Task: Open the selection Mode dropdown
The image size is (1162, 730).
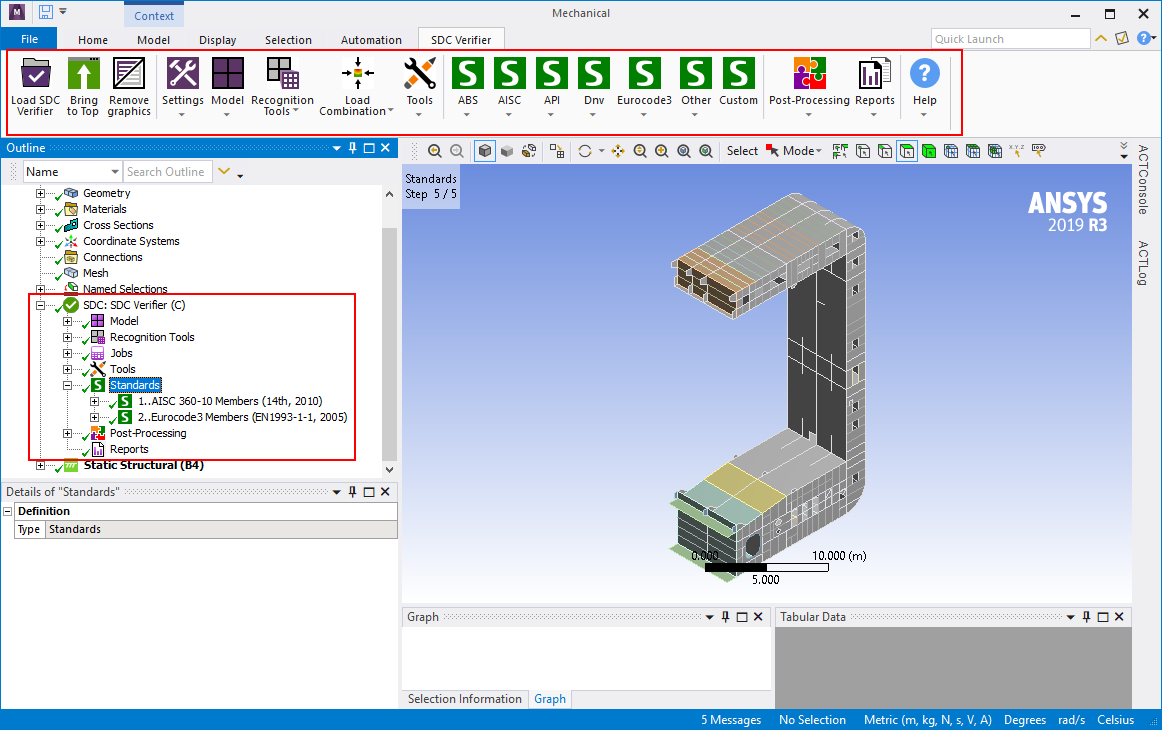Action: coord(803,151)
